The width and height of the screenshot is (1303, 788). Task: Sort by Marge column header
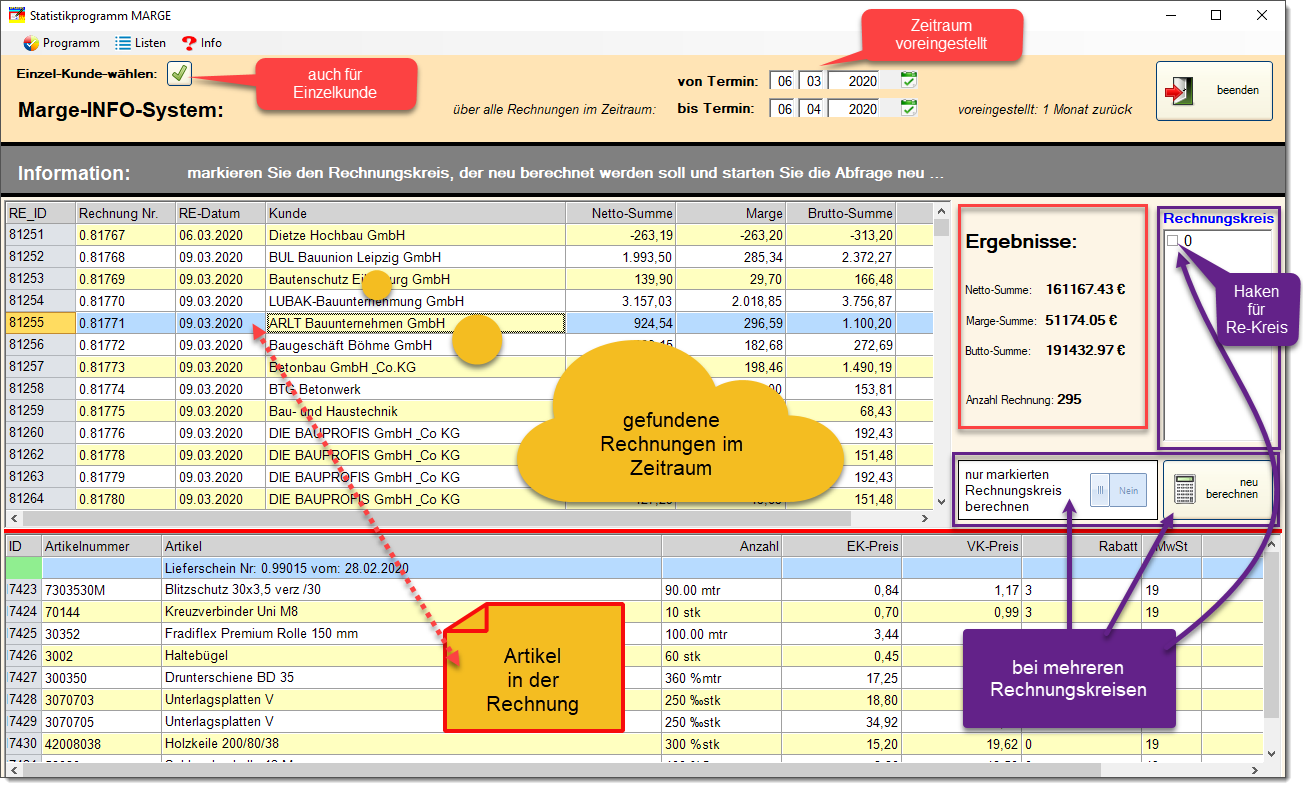(731, 213)
